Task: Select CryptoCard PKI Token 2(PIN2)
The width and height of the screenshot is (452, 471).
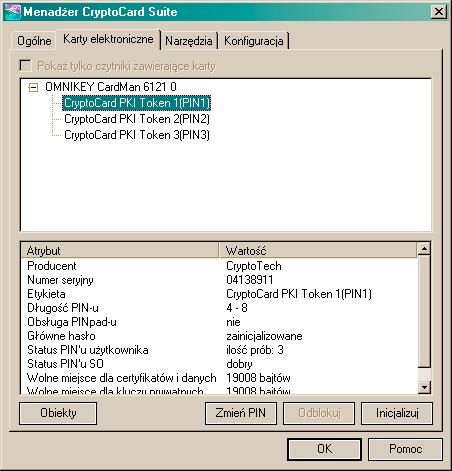Action: 137,119
